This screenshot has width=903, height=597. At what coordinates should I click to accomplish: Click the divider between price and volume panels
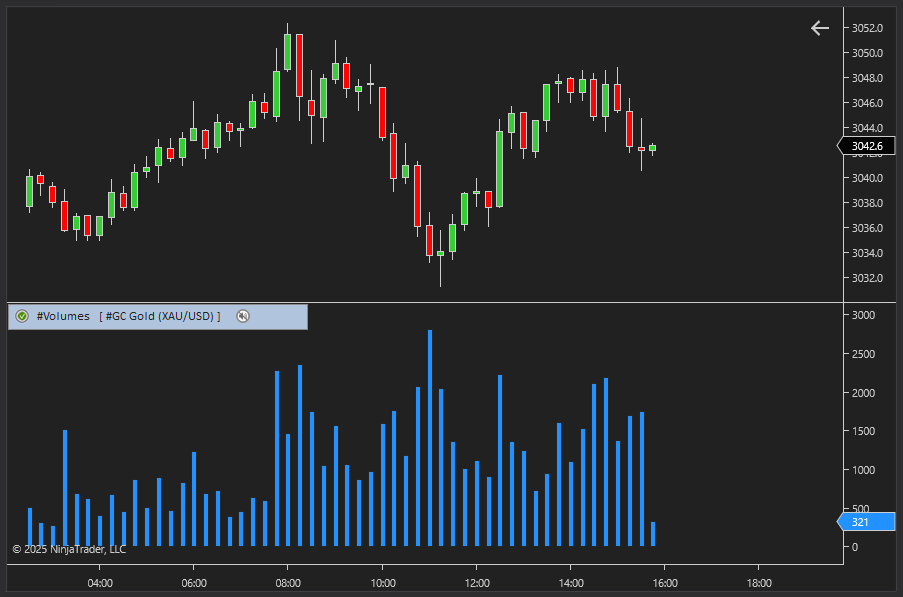(x=425, y=302)
